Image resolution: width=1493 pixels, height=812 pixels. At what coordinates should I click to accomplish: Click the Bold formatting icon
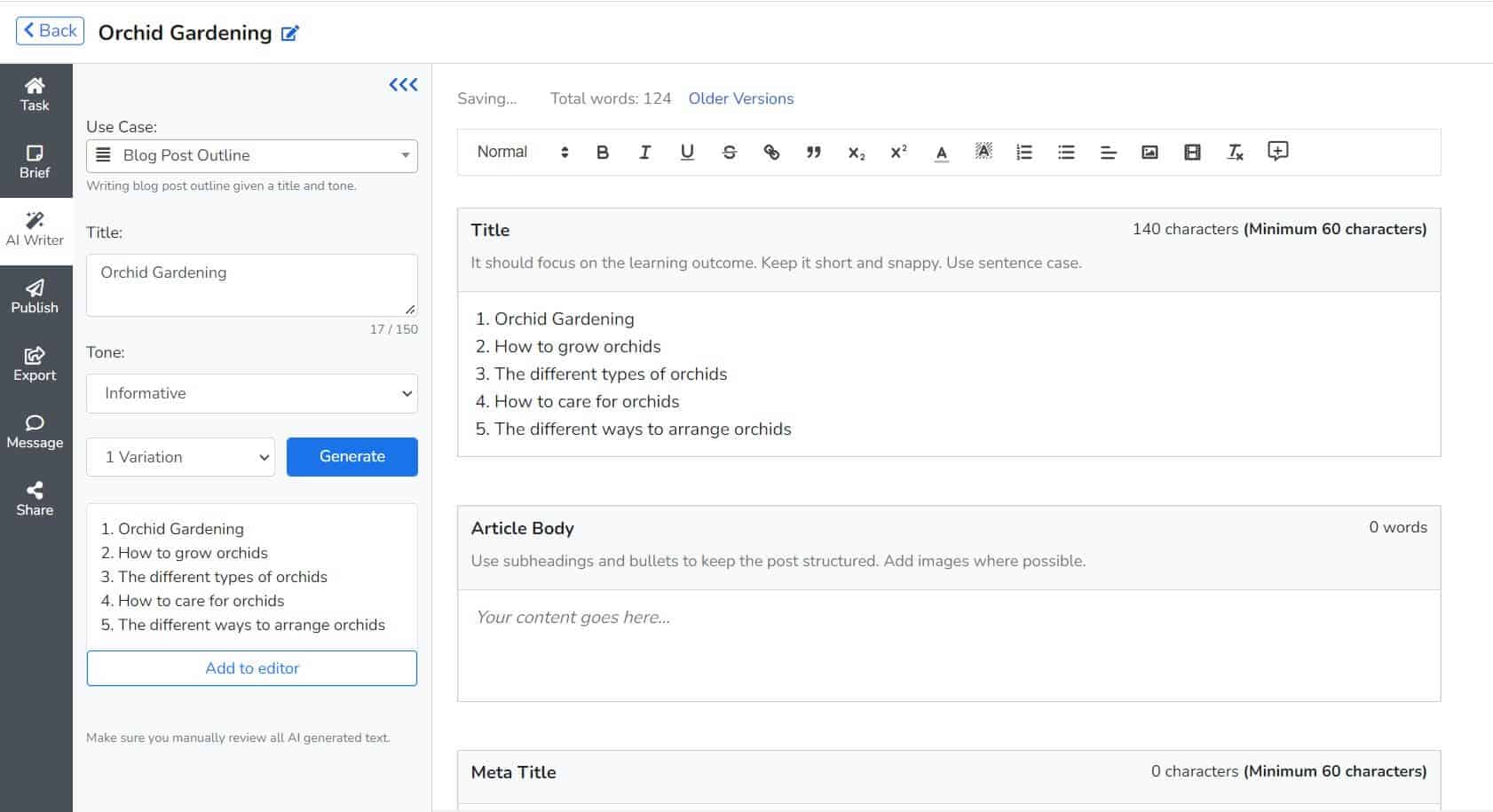(603, 152)
